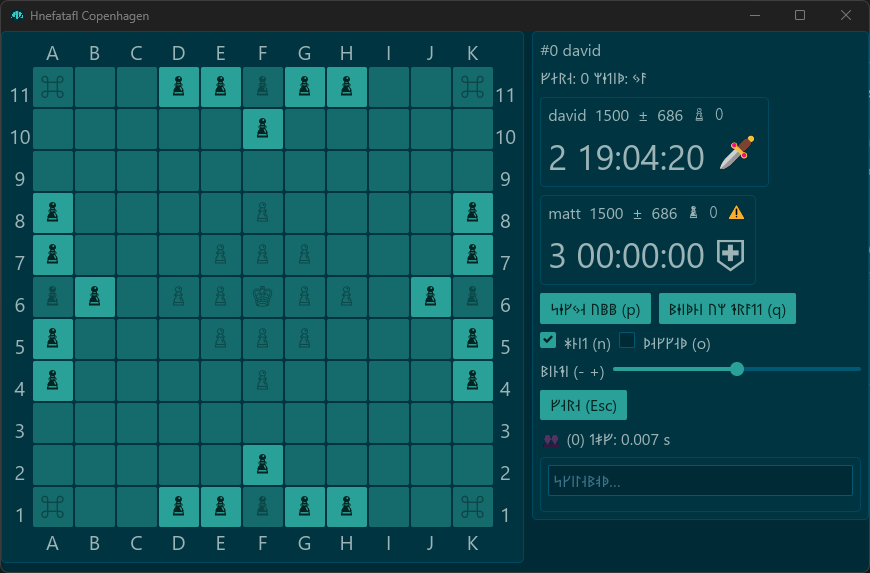Select the attacker pawn on K7

pos(473,255)
